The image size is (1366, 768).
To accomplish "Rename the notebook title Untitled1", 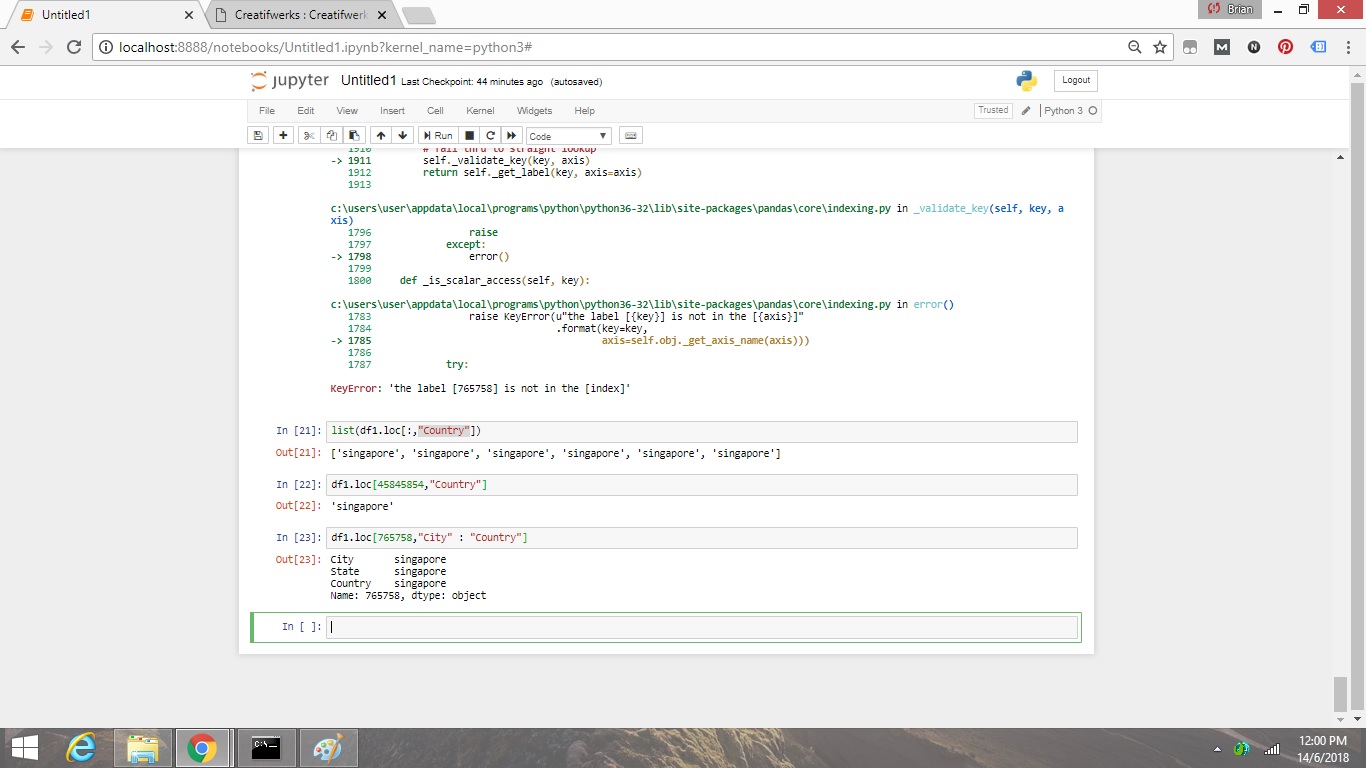I will [x=368, y=80].
